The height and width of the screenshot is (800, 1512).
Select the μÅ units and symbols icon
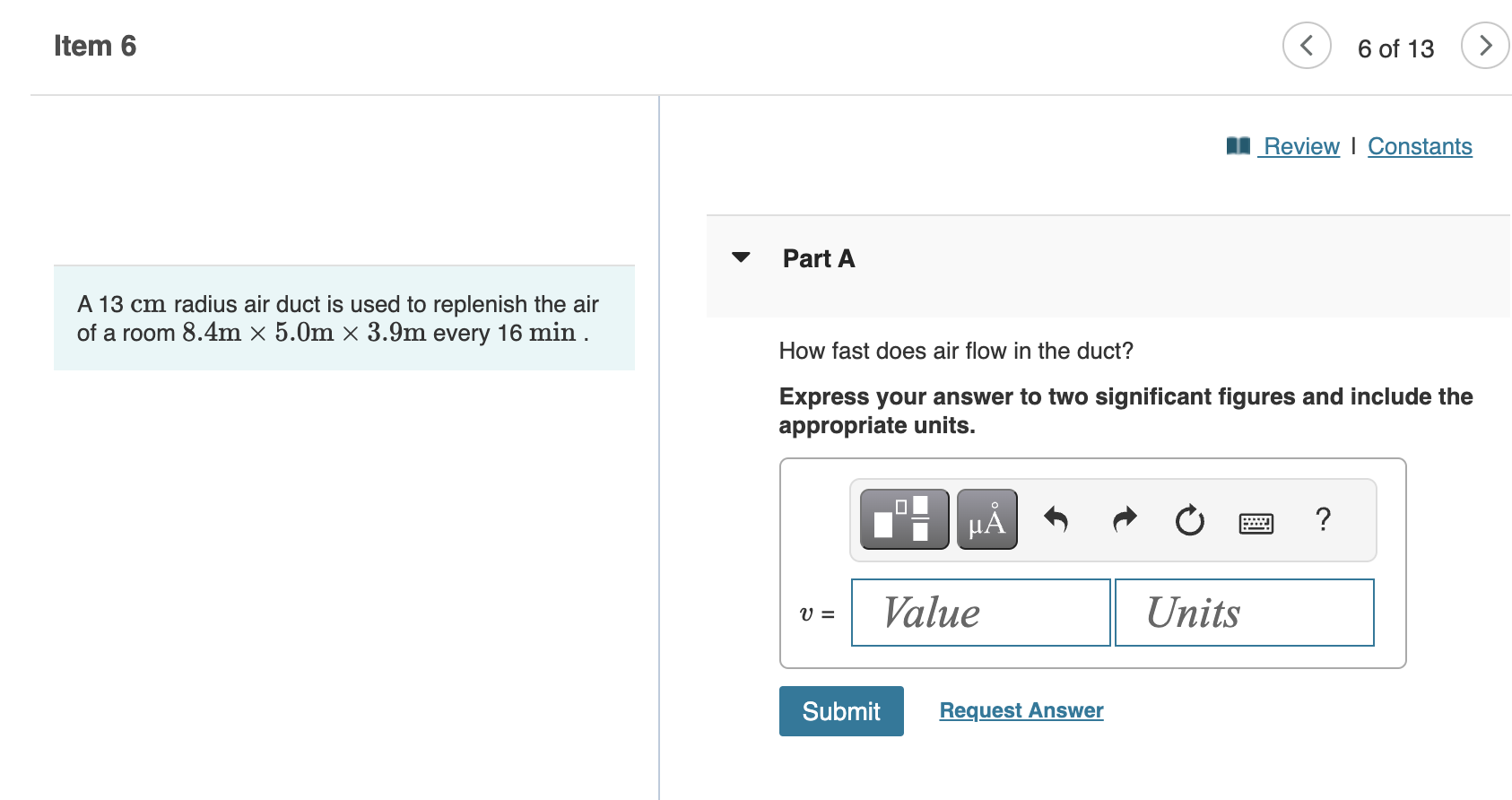986,518
